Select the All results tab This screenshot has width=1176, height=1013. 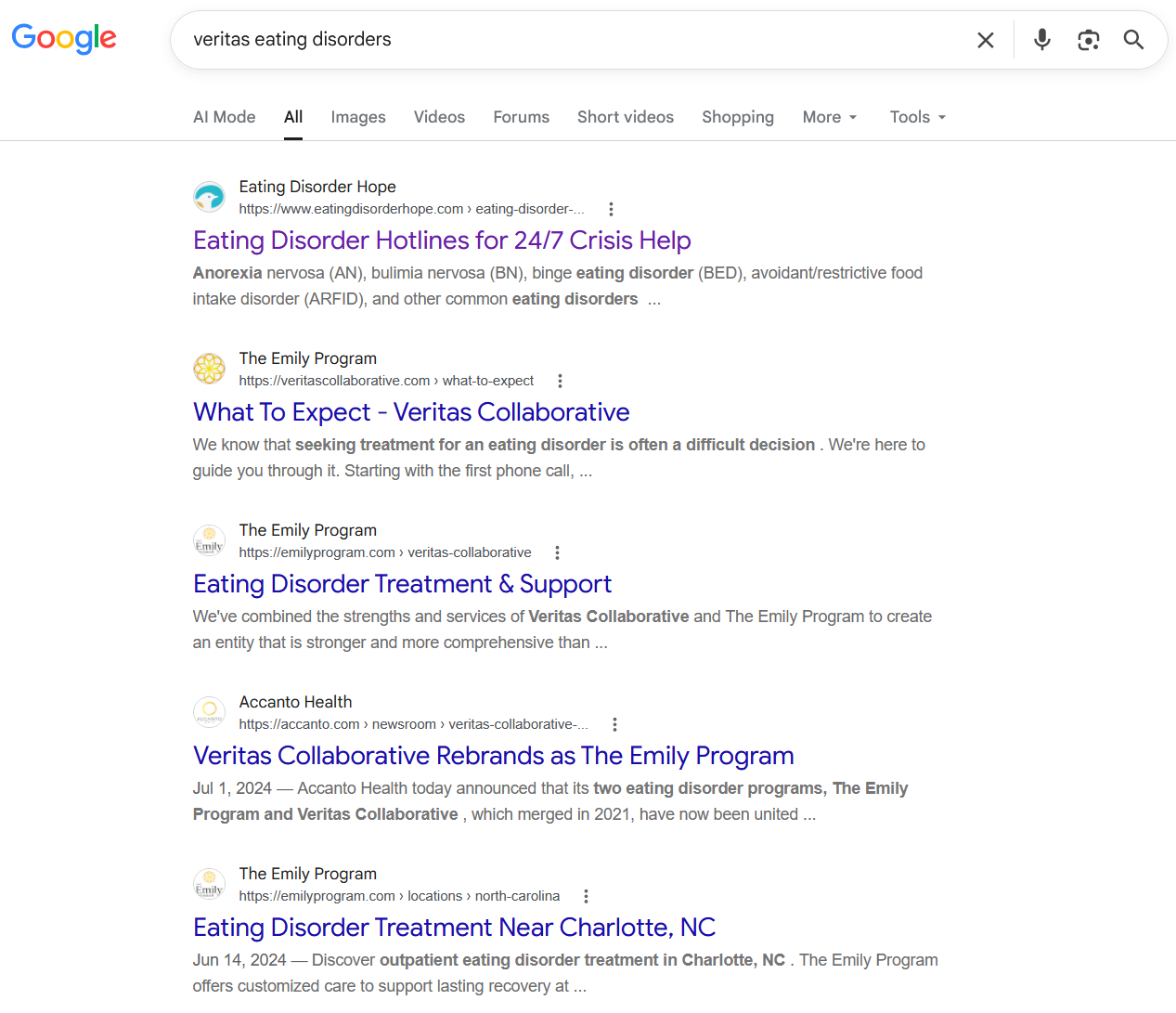click(x=293, y=117)
